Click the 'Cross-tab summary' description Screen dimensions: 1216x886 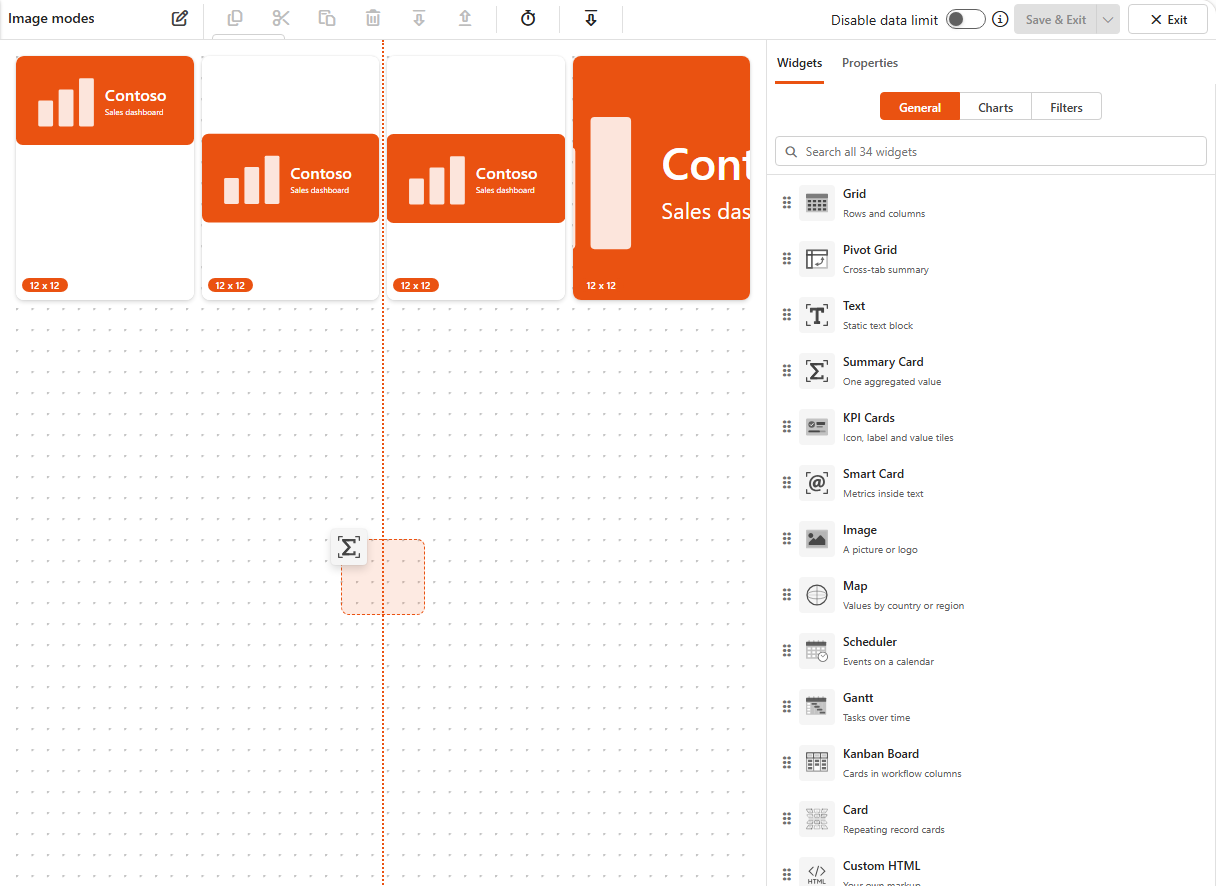click(886, 270)
